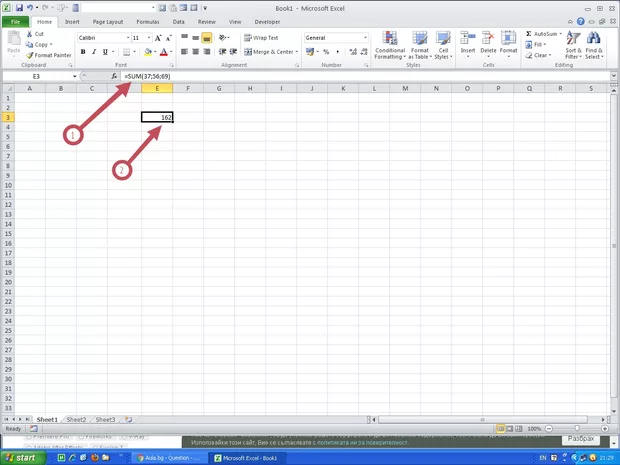Set Top Align vertical alignment
Image resolution: width=620 pixels, height=465 pixels.
point(185,38)
